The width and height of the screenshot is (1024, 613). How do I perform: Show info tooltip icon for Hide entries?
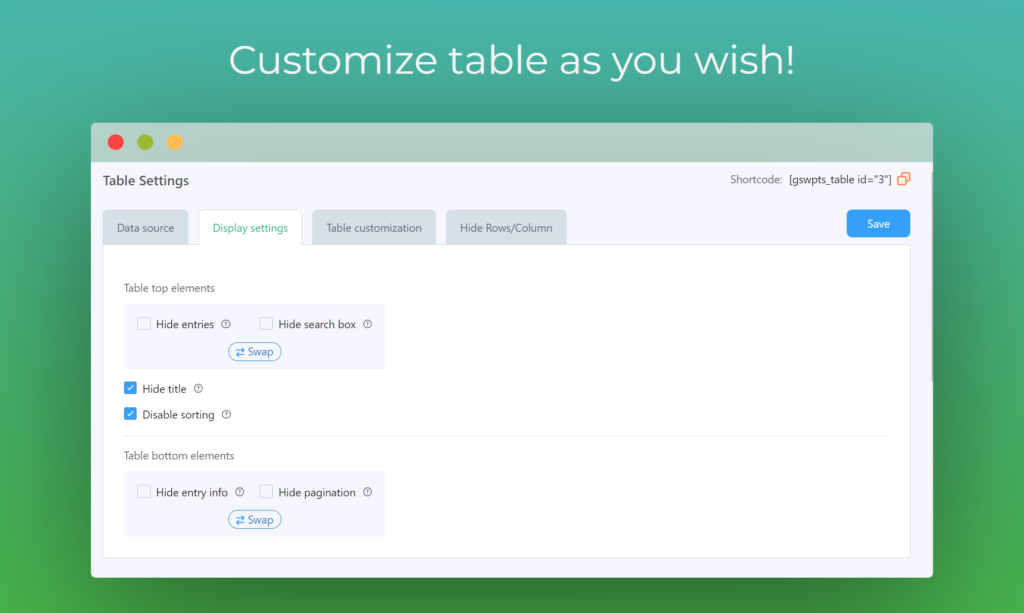coord(226,324)
